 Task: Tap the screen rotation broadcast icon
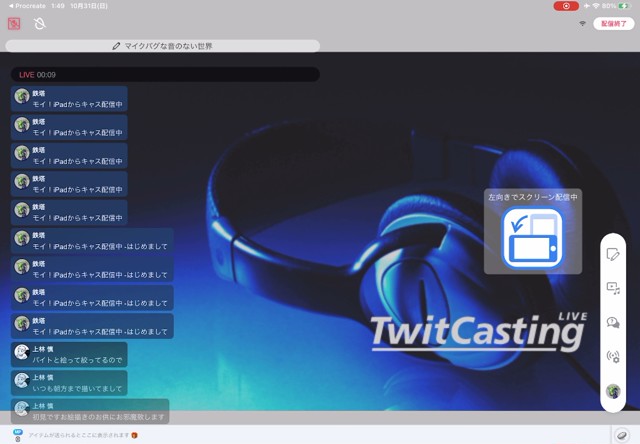pyautogui.click(x=533, y=238)
